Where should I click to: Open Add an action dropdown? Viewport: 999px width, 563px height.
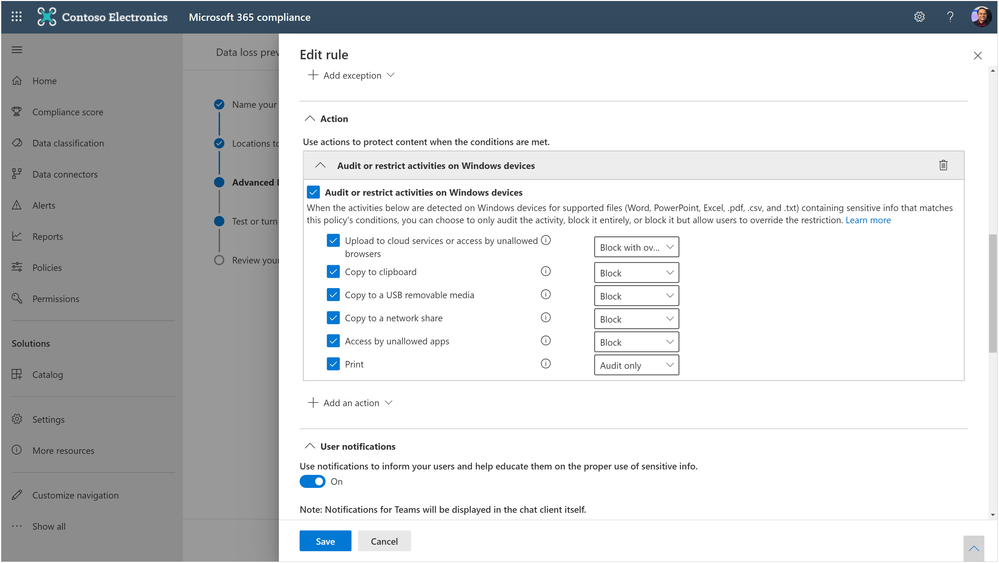coord(350,403)
